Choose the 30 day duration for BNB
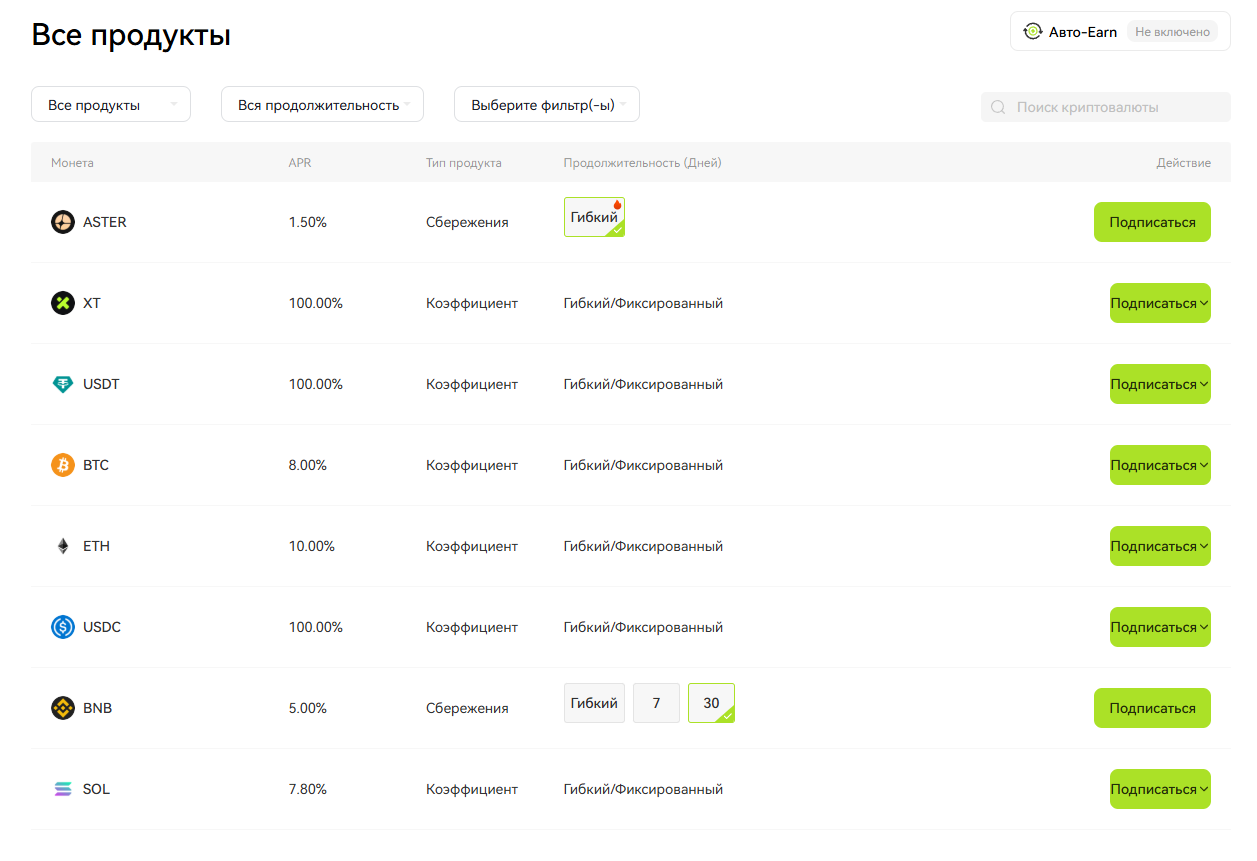This screenshot has height=861, width=1257. [x=711, y=703]
